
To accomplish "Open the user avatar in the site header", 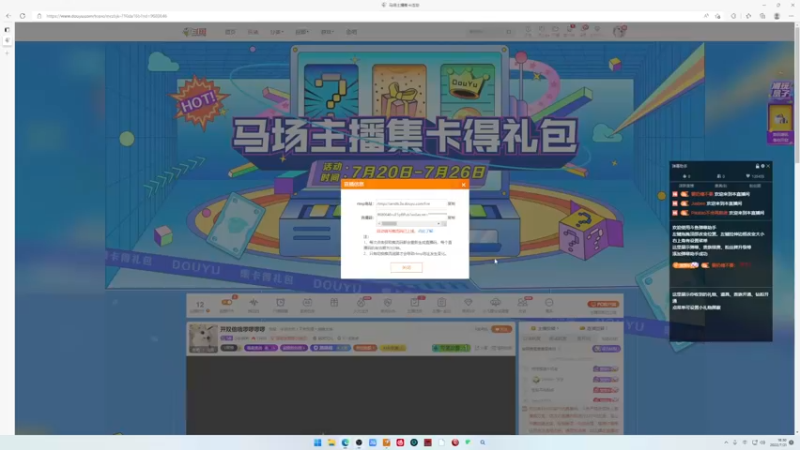I will [619, 32].
